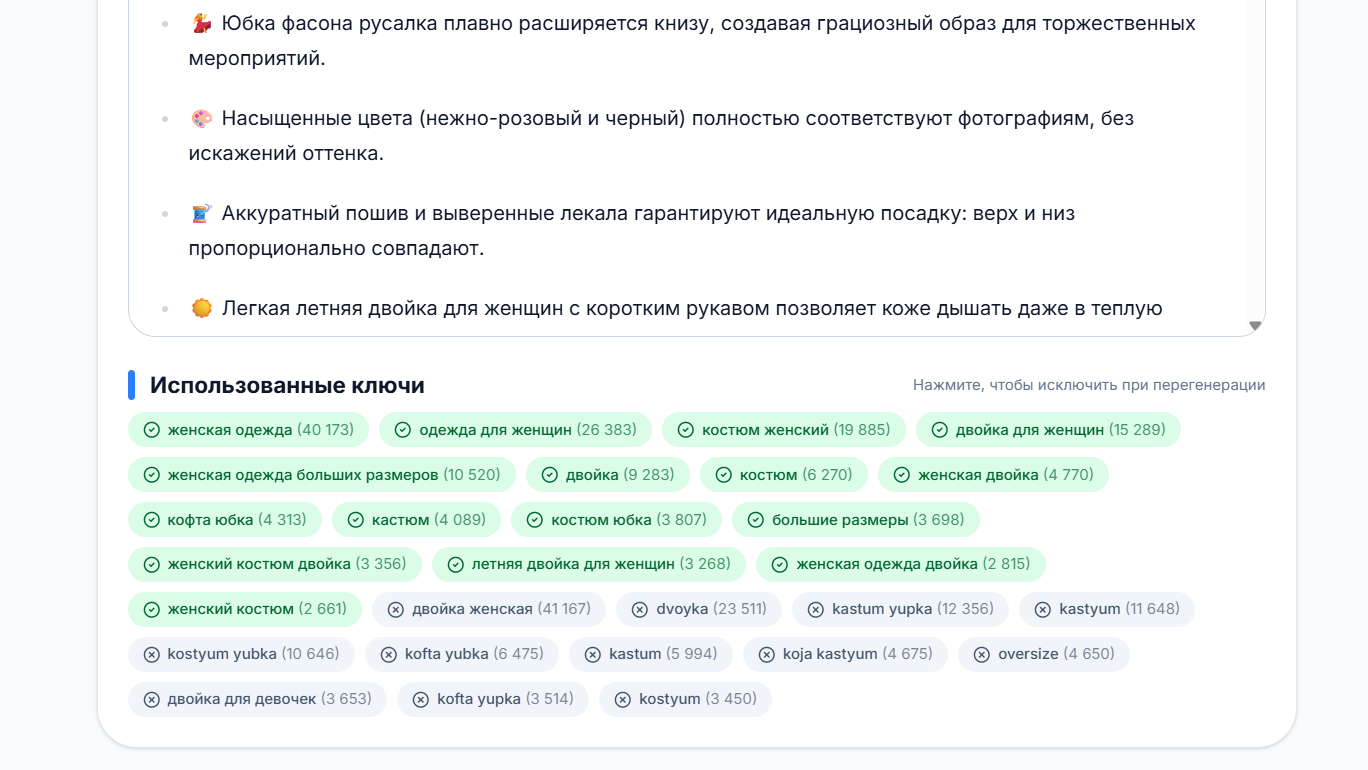Click the x icon on 'kastyum' chip

[x=1043, y=609]
